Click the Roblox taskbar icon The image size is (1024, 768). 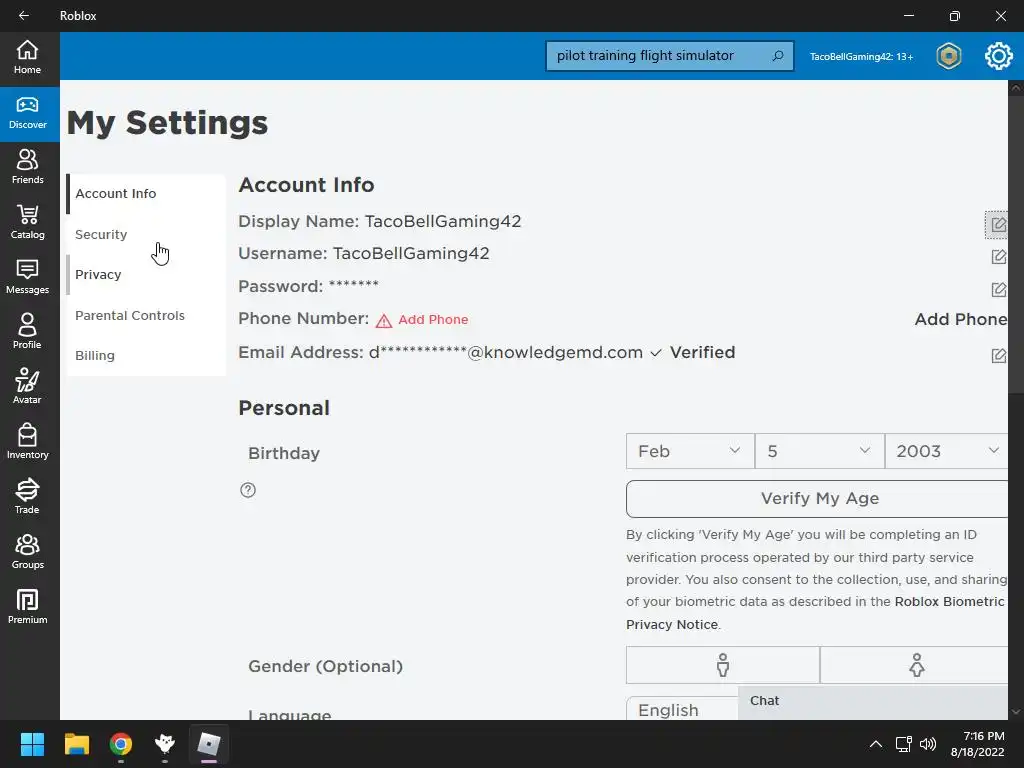[x=209, y=744]
